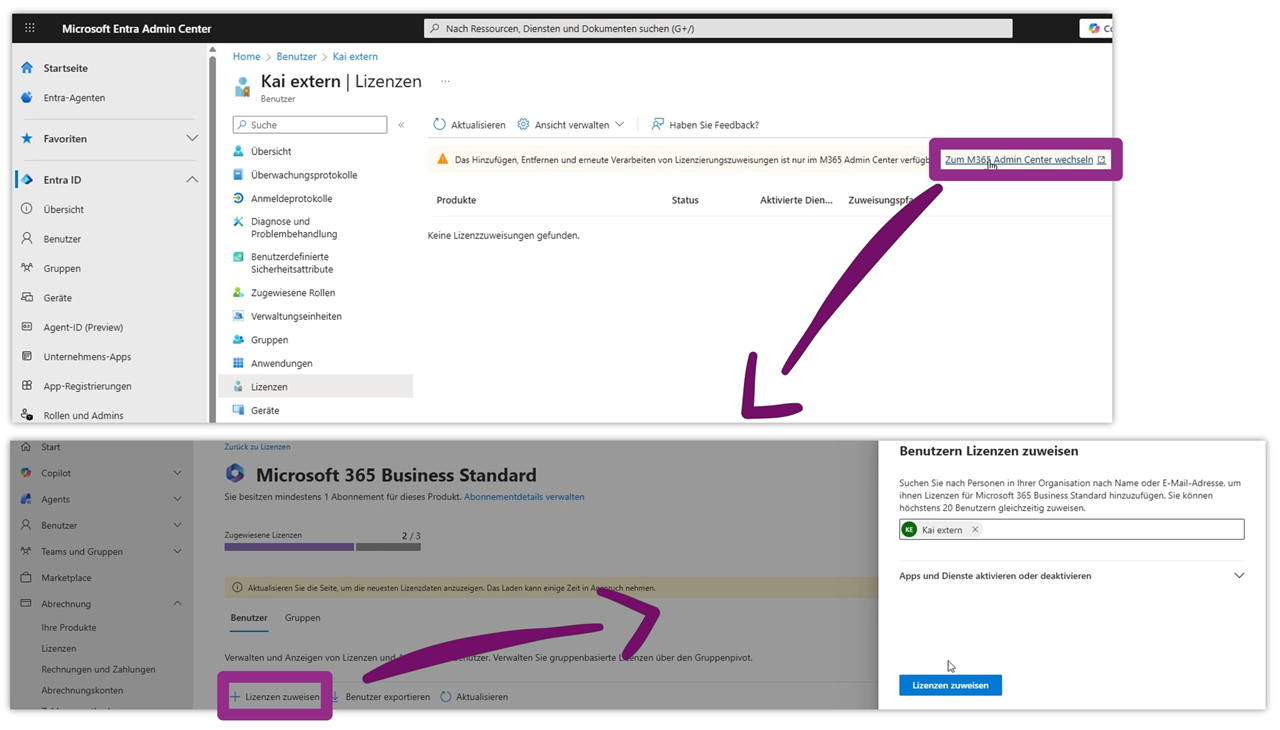
Task: Collapse the Abrechnung chevron in M365 sidebar
Action: (x=177, y=604)
